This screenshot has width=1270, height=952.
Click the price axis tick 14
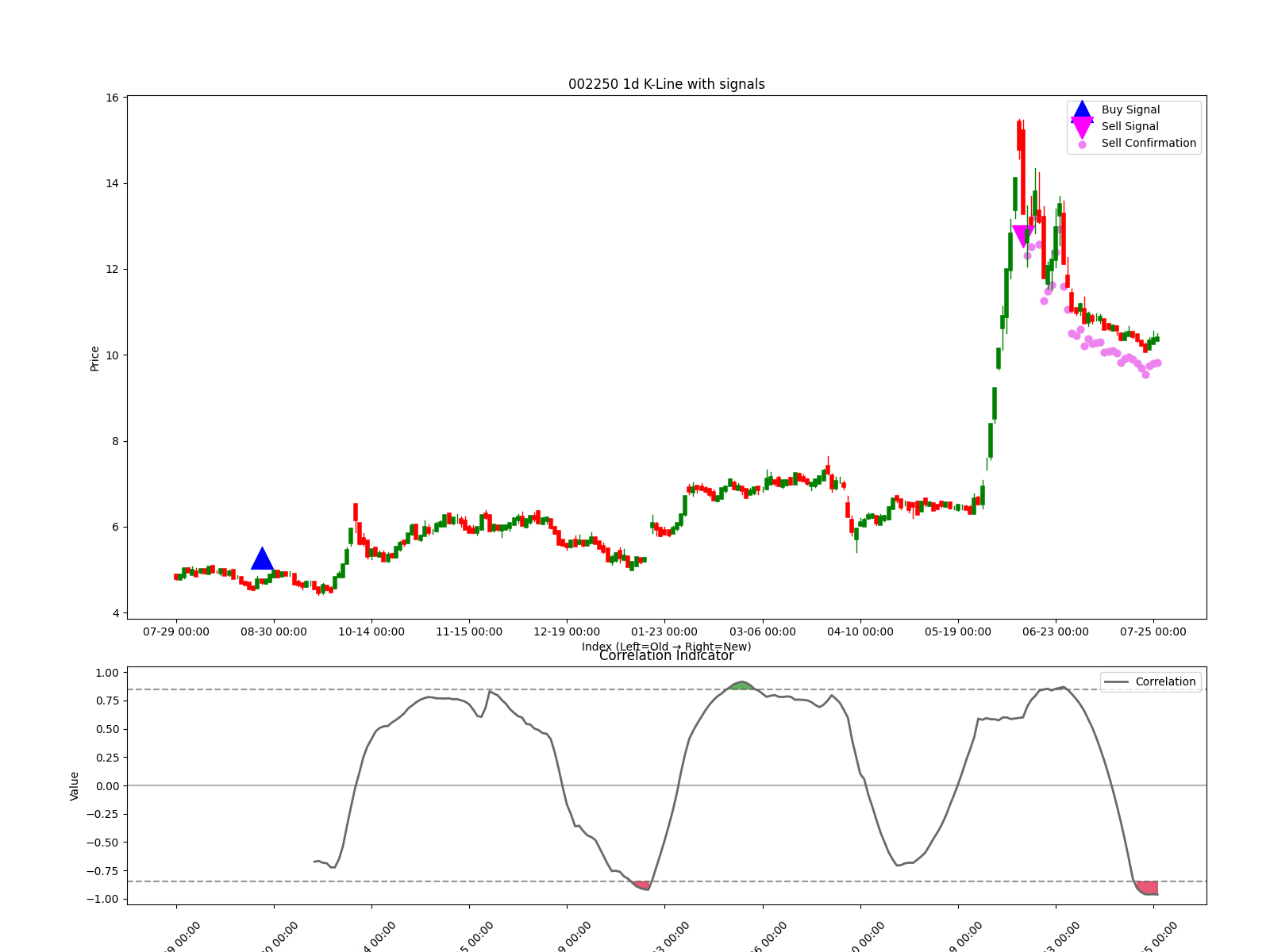click(112, 184)
